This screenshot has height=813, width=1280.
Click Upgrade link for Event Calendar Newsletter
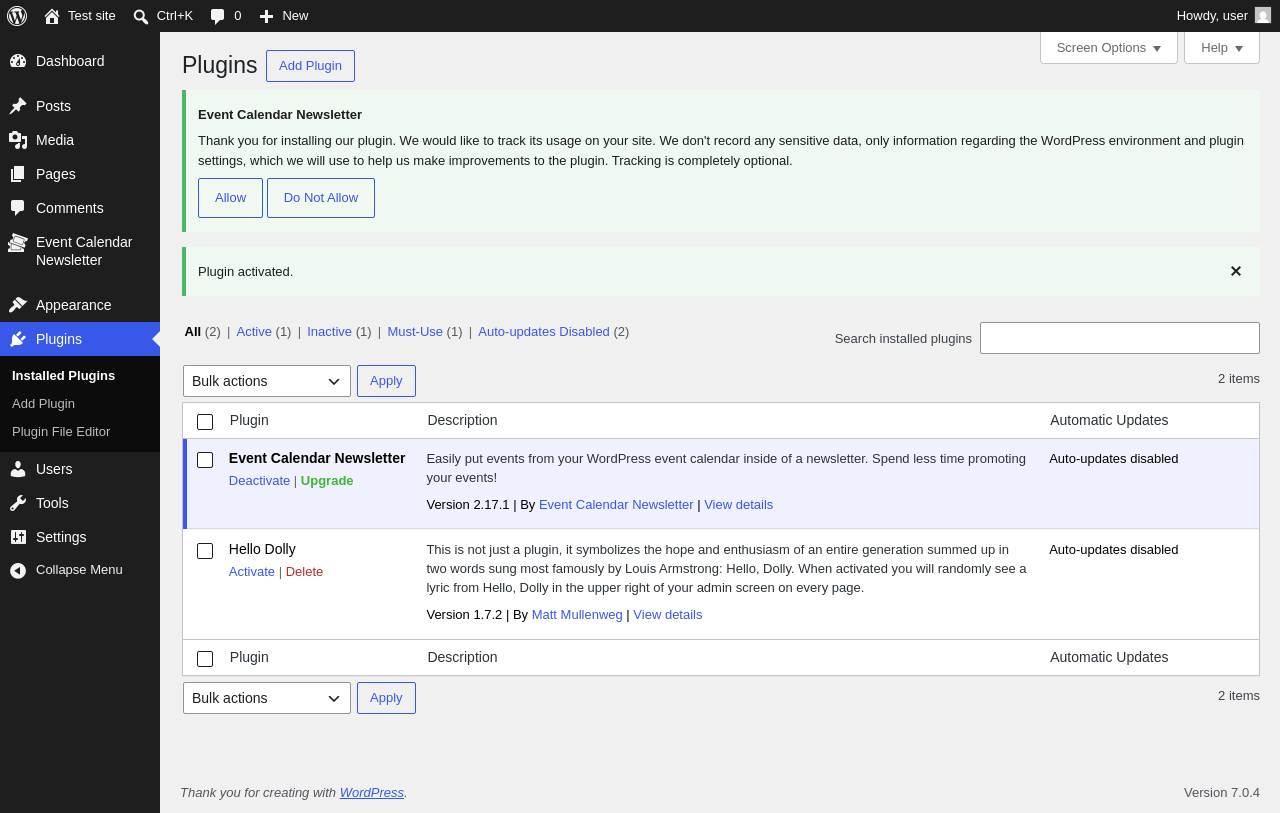(327, 481)
